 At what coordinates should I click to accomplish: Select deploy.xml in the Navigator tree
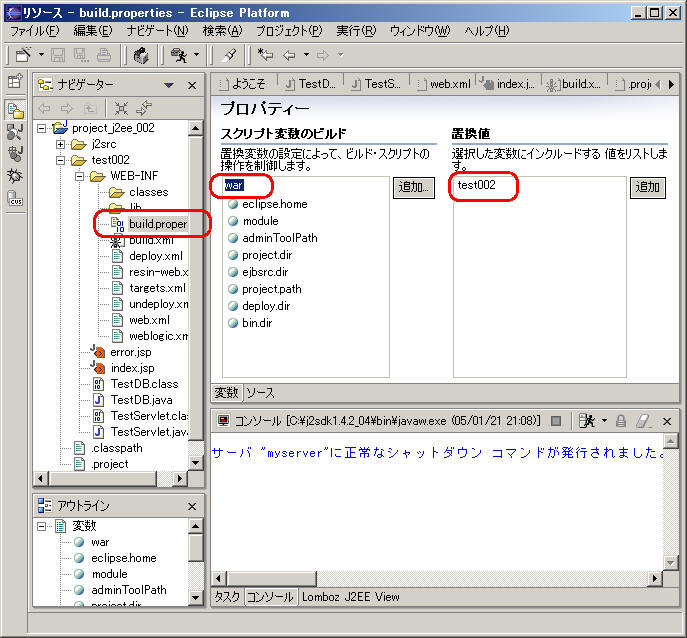155,256
